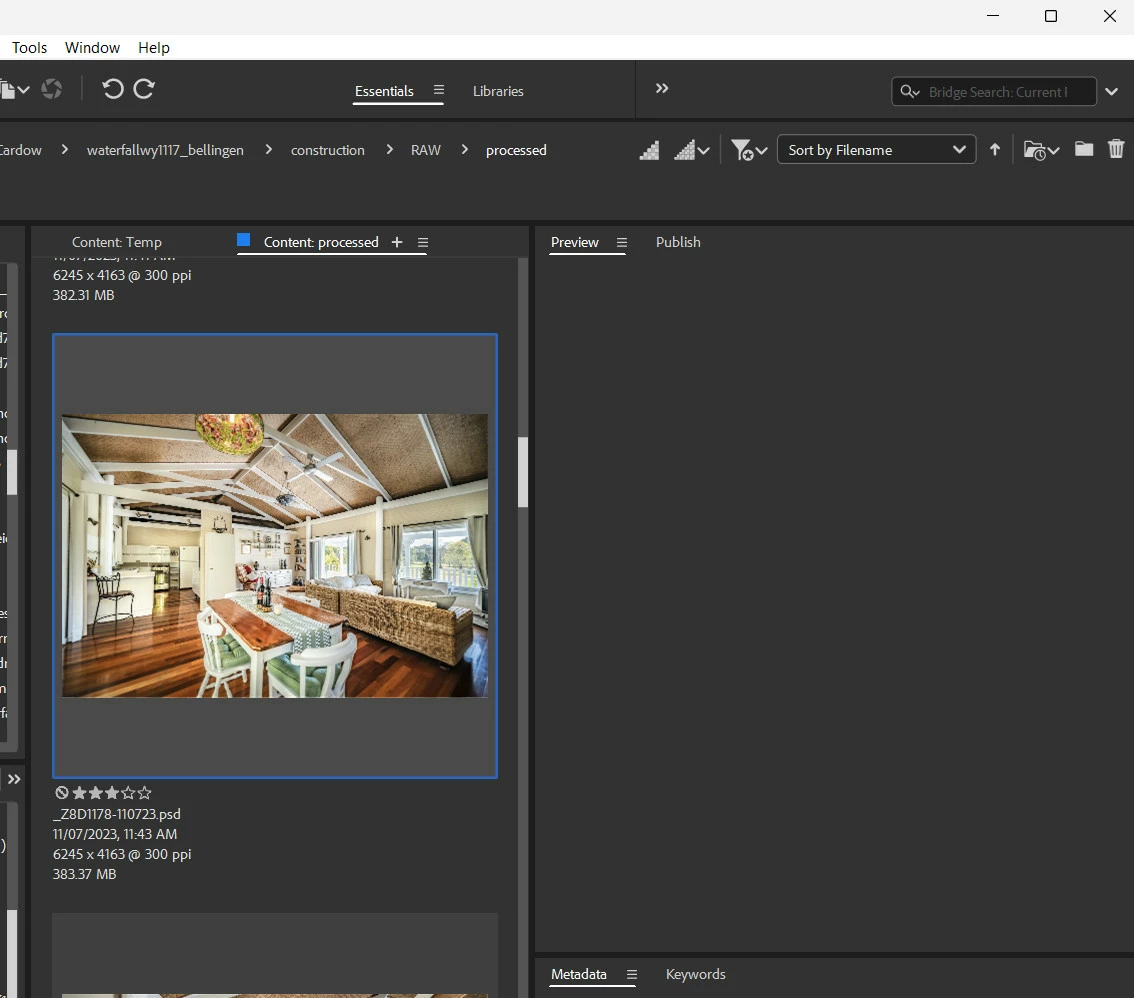Expand chevron after RAW in path
This screenshot has width=1134, height=998.
pyautogui.click(x=464, y=150)
